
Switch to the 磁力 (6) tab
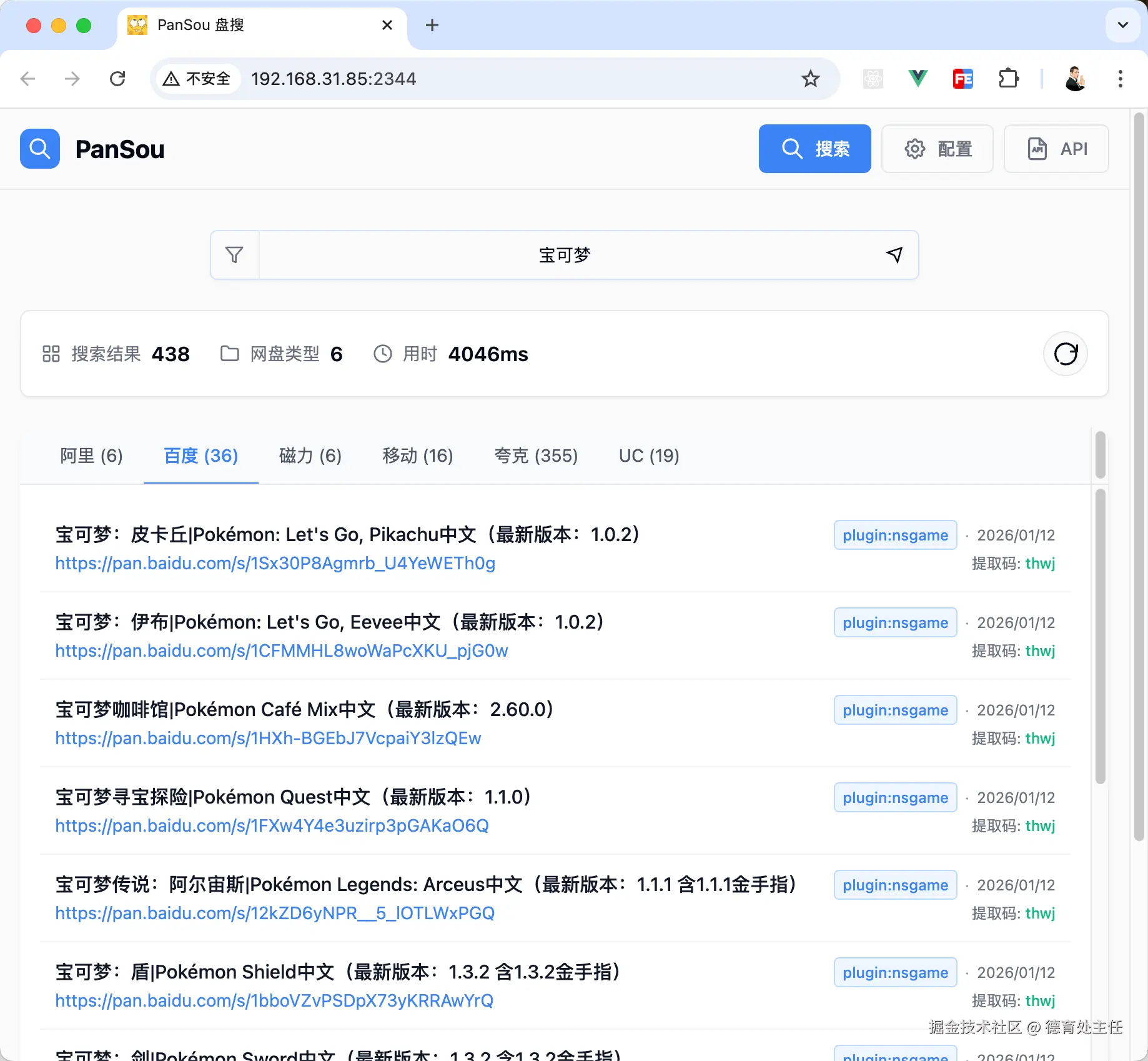pos(310,456)
